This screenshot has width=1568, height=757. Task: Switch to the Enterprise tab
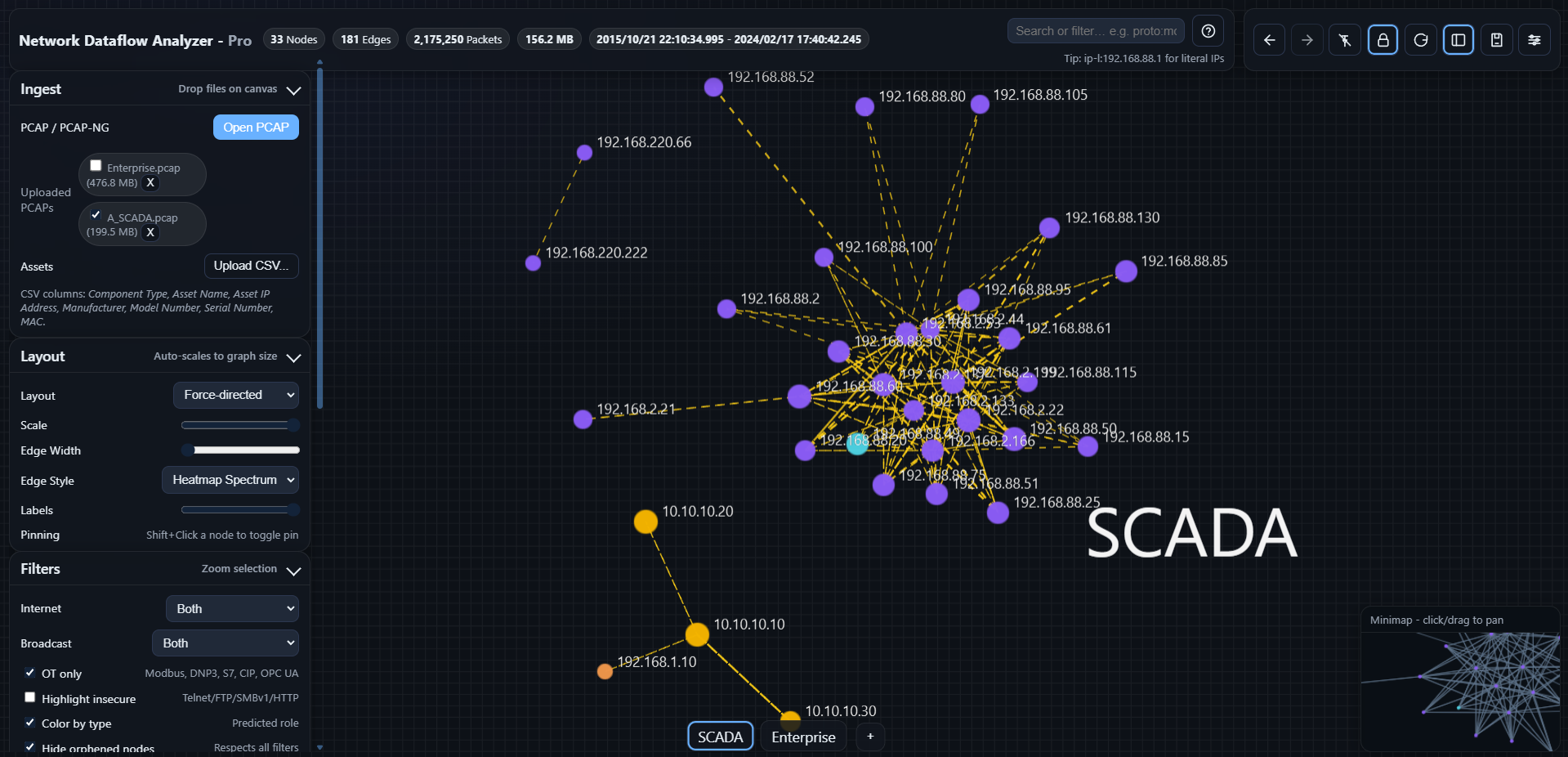pyautogui.click(x=802, y=737)
